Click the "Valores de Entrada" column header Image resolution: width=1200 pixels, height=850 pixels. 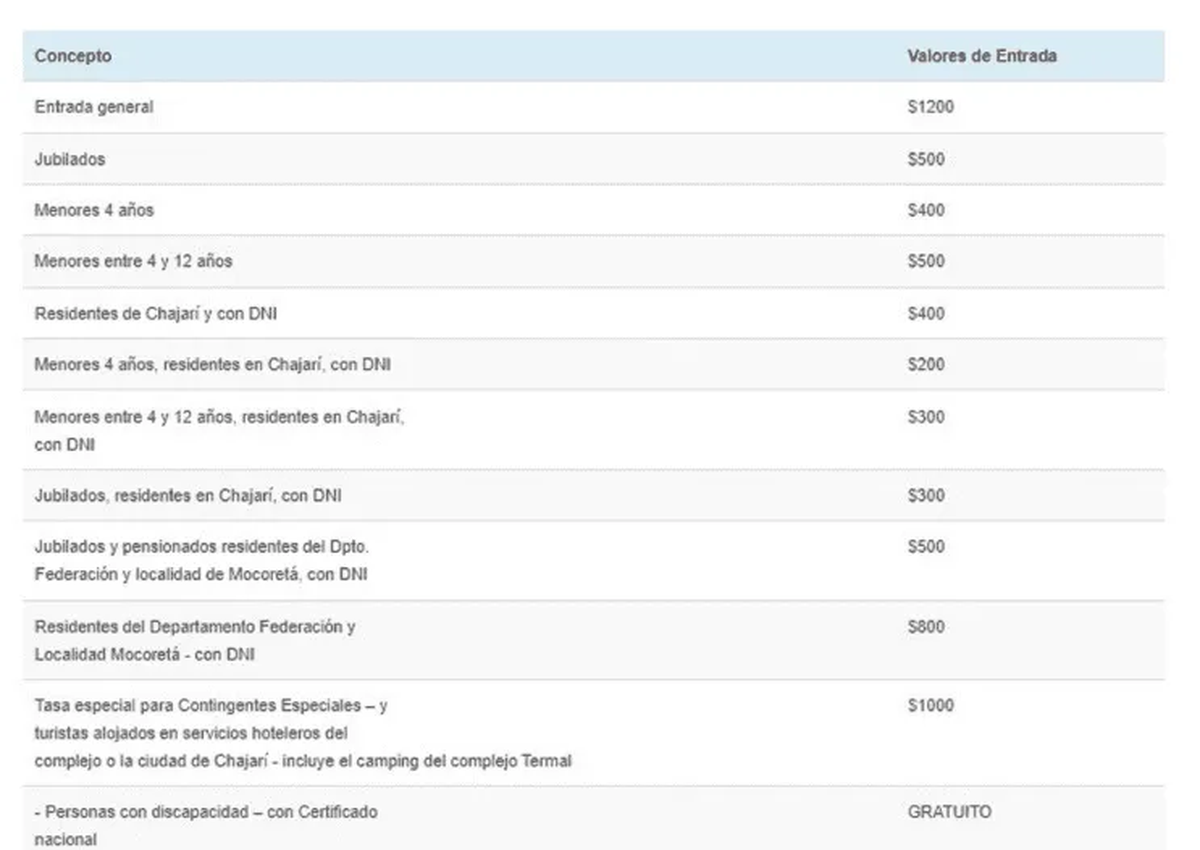coord(981,56)
